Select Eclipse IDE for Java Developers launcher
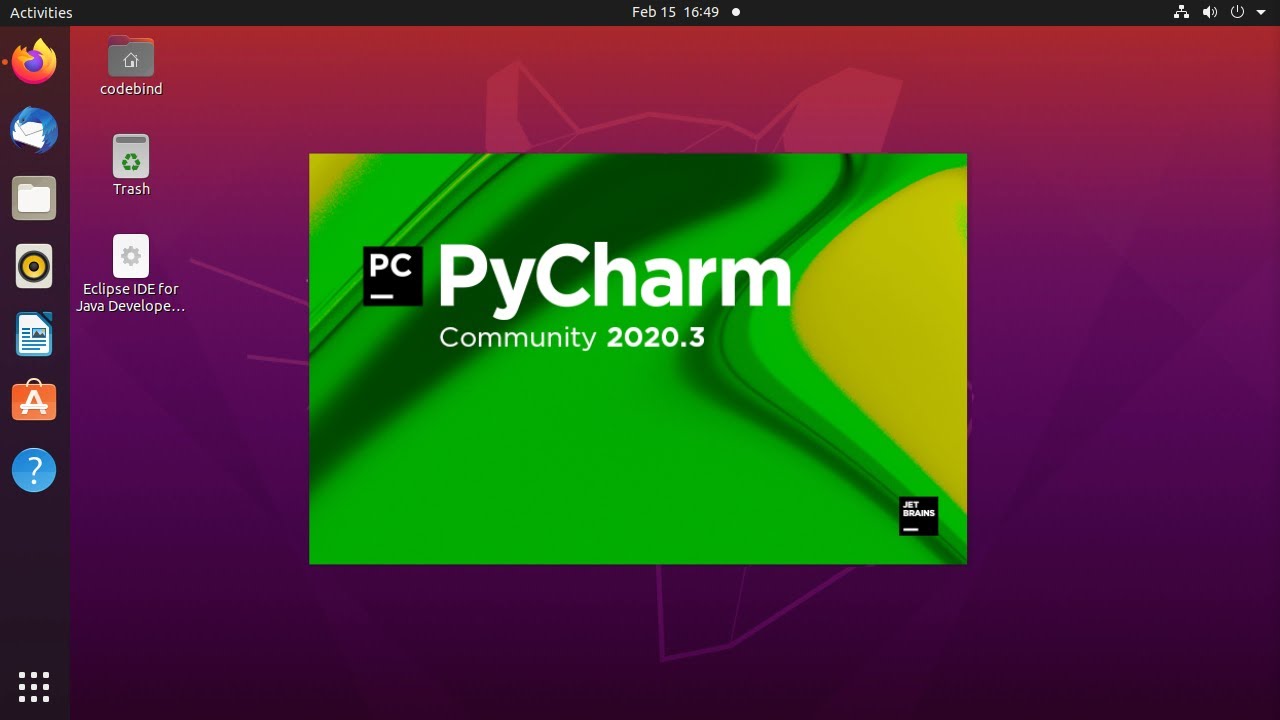Screen dimensions: 1280x720 131,274
